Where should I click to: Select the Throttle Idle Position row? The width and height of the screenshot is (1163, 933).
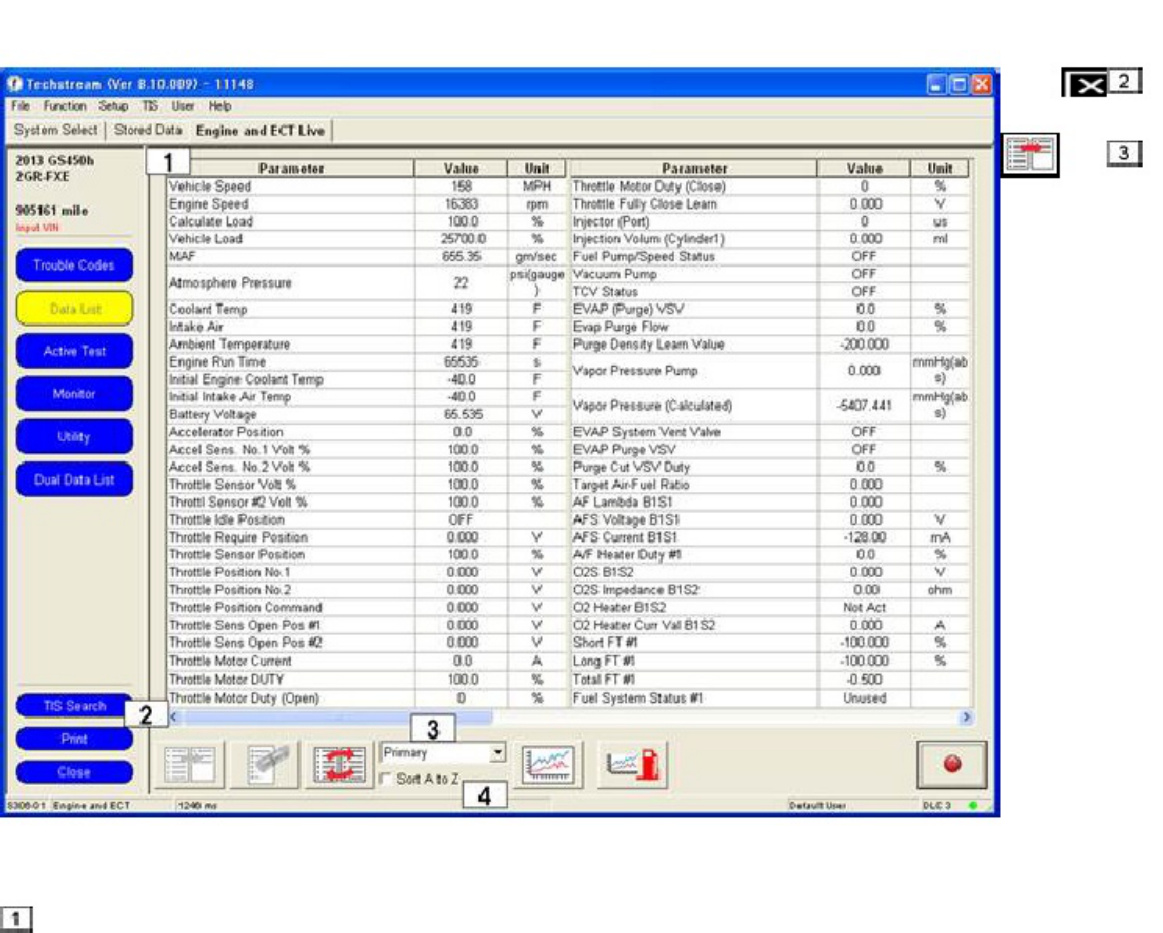pos(367,520)
